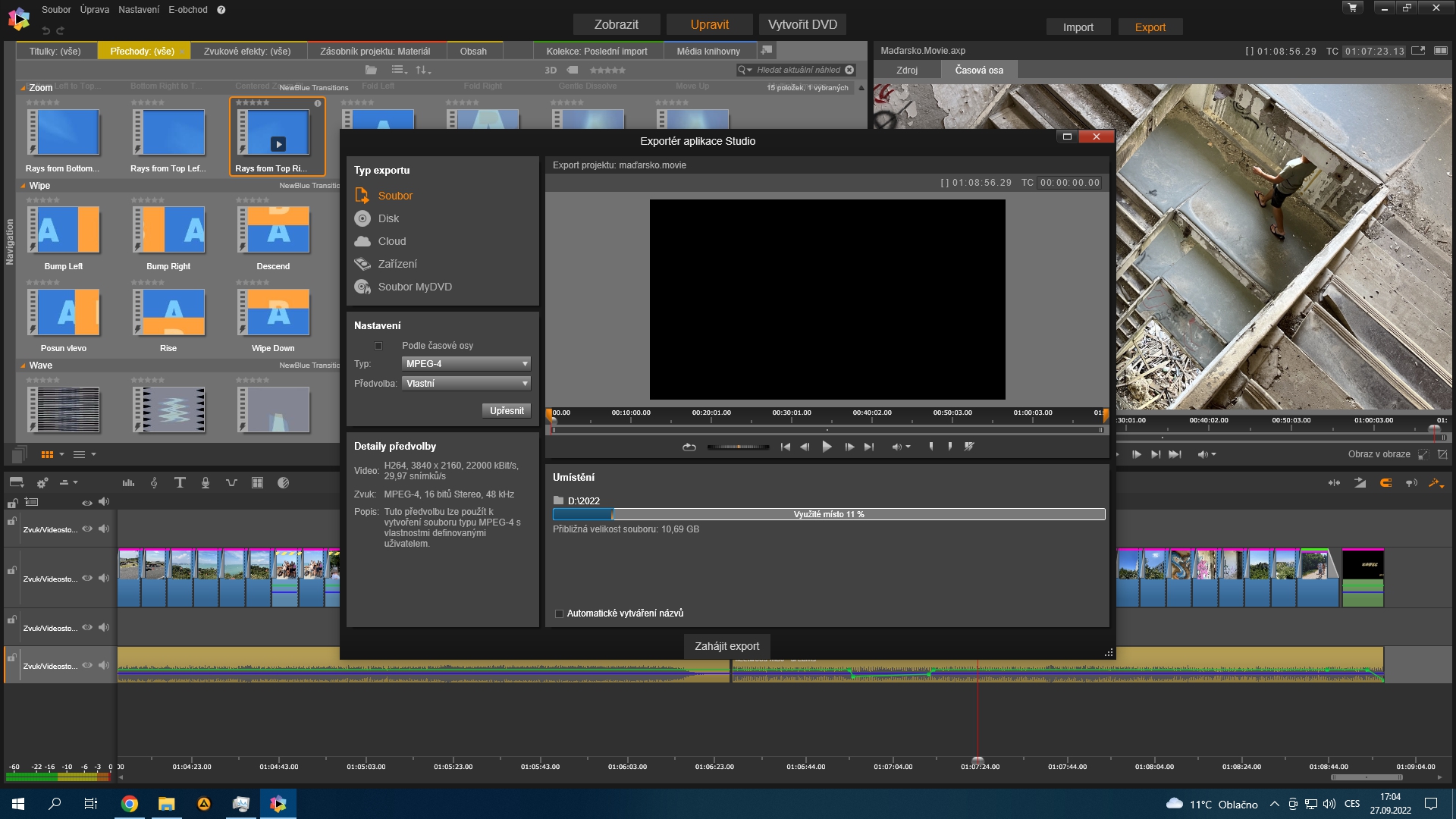This screenshot has height=819, width=1456.
Task: Choose Cloud export type
Action: 391,241
